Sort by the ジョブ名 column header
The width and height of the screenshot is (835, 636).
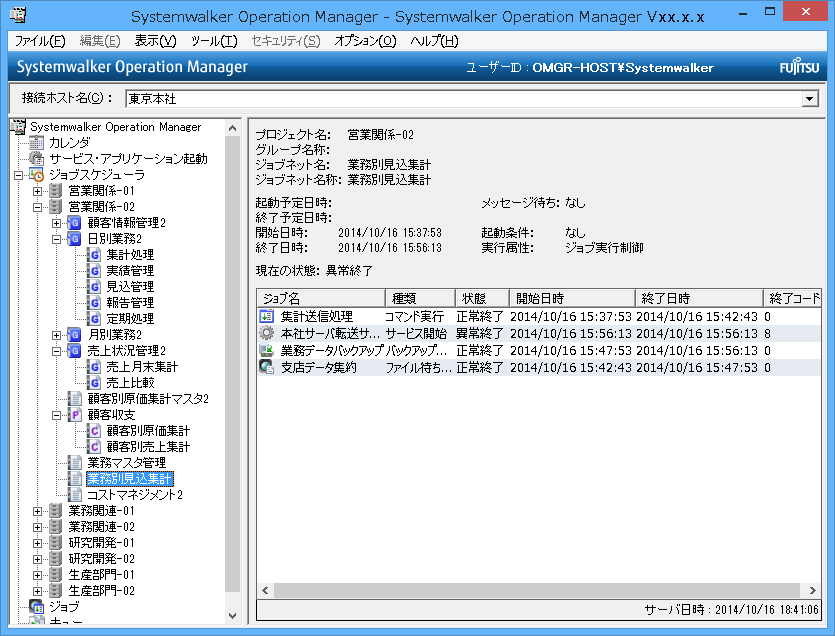tap(321, 298)
